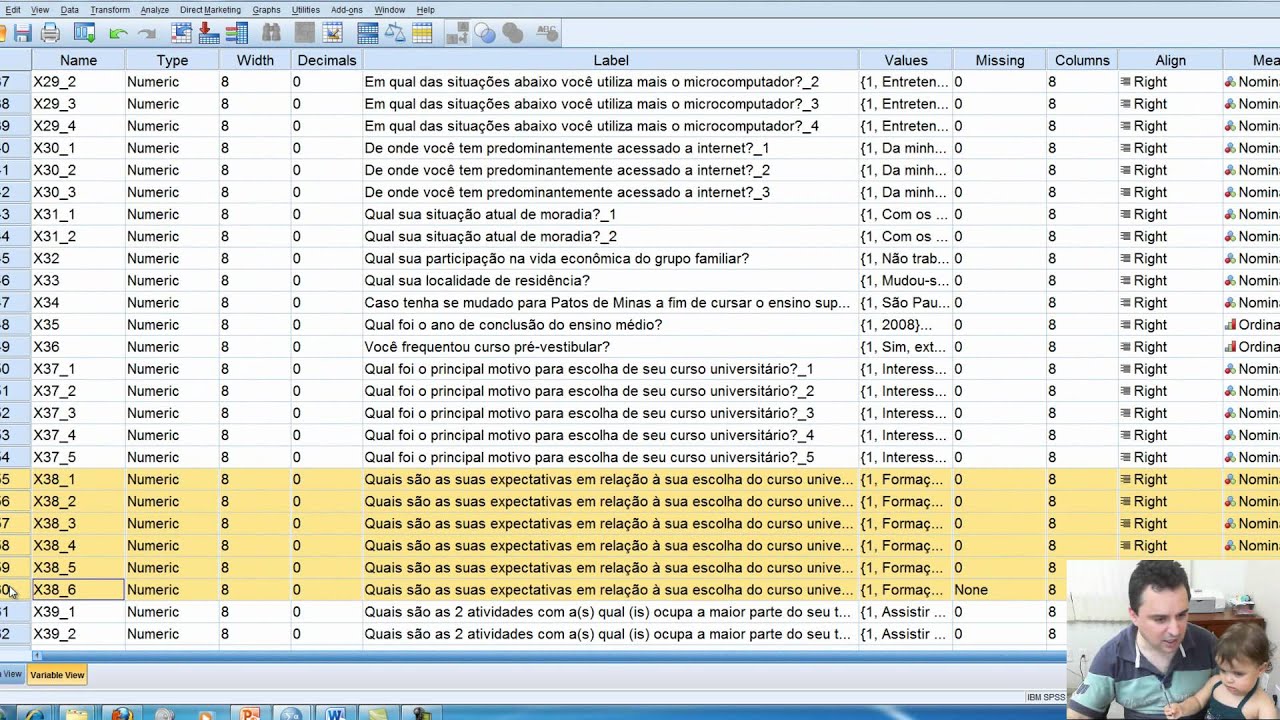Open the View menu
The width and height of the screenshot is (1280, 720).
[40, 10]
